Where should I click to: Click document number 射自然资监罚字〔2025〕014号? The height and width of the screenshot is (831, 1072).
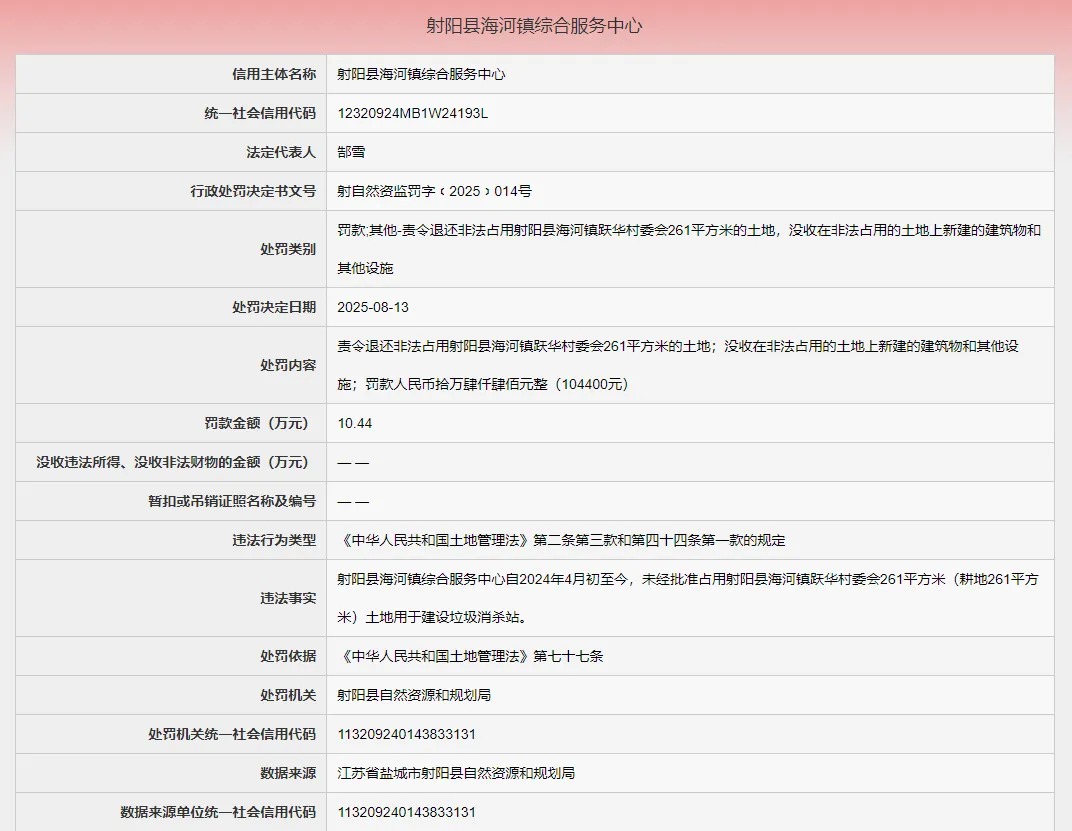pos(434,191)
